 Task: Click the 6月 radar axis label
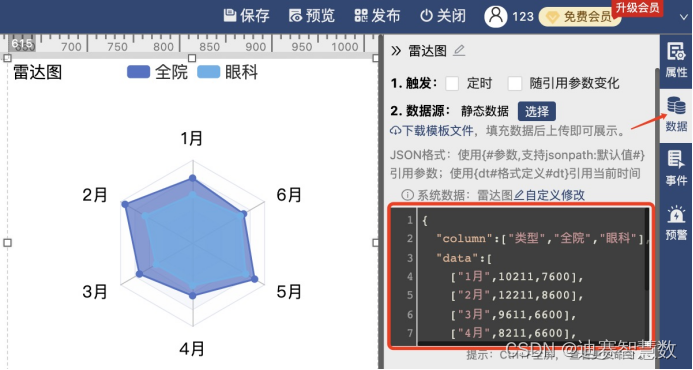289,195
